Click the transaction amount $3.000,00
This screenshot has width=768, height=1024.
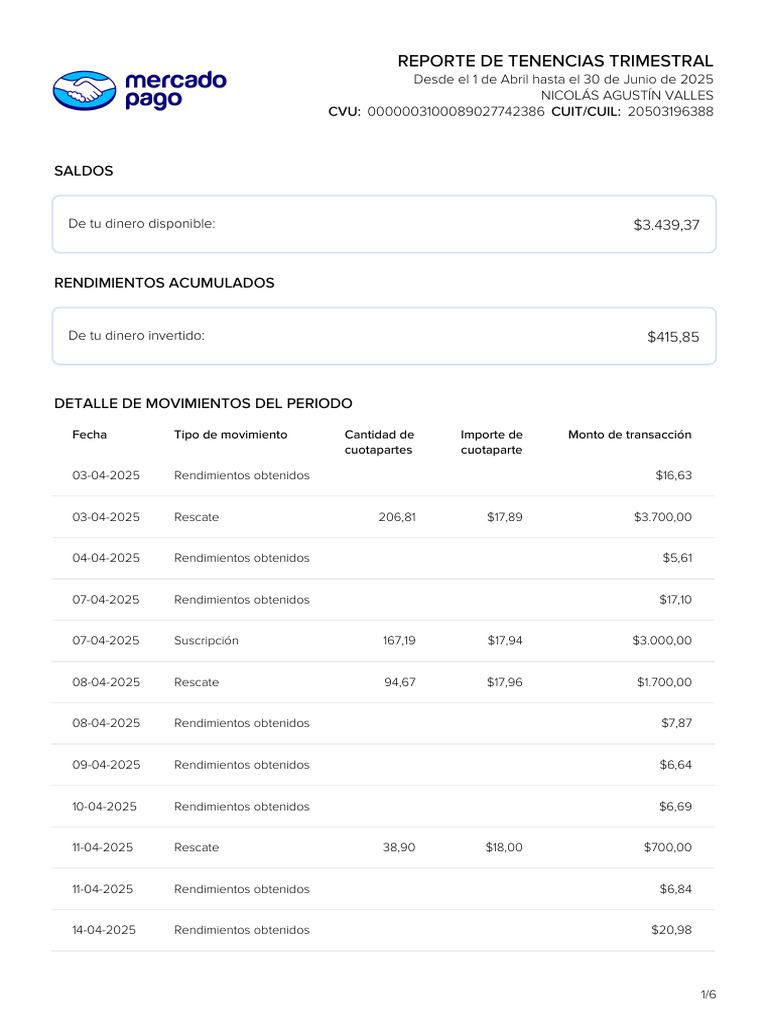pyautogui.click(x=662, y=641)
